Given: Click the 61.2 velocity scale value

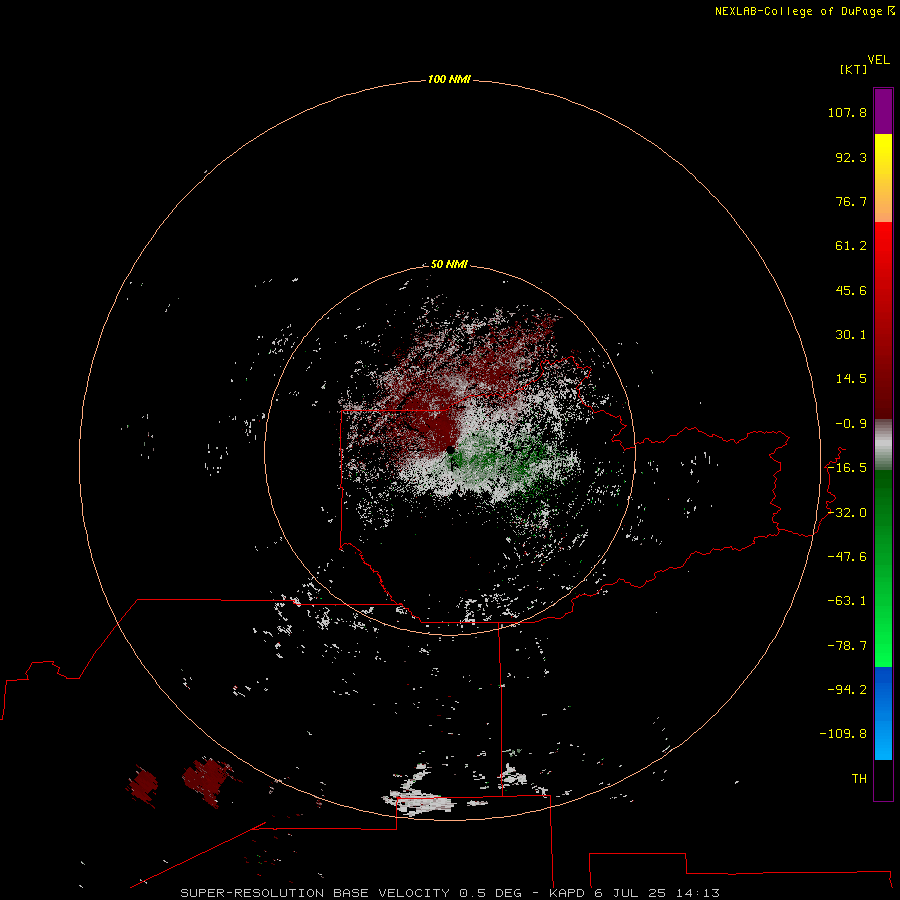Looking at the screenshot, I should [x=851, y=246].
